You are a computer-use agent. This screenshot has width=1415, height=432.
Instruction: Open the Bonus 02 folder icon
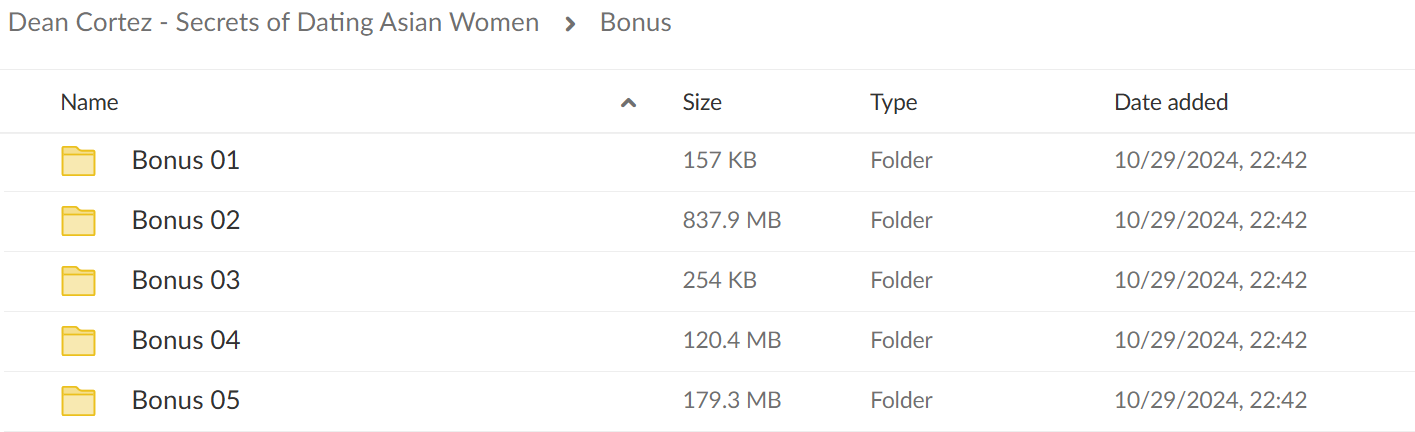coord(78,221)
